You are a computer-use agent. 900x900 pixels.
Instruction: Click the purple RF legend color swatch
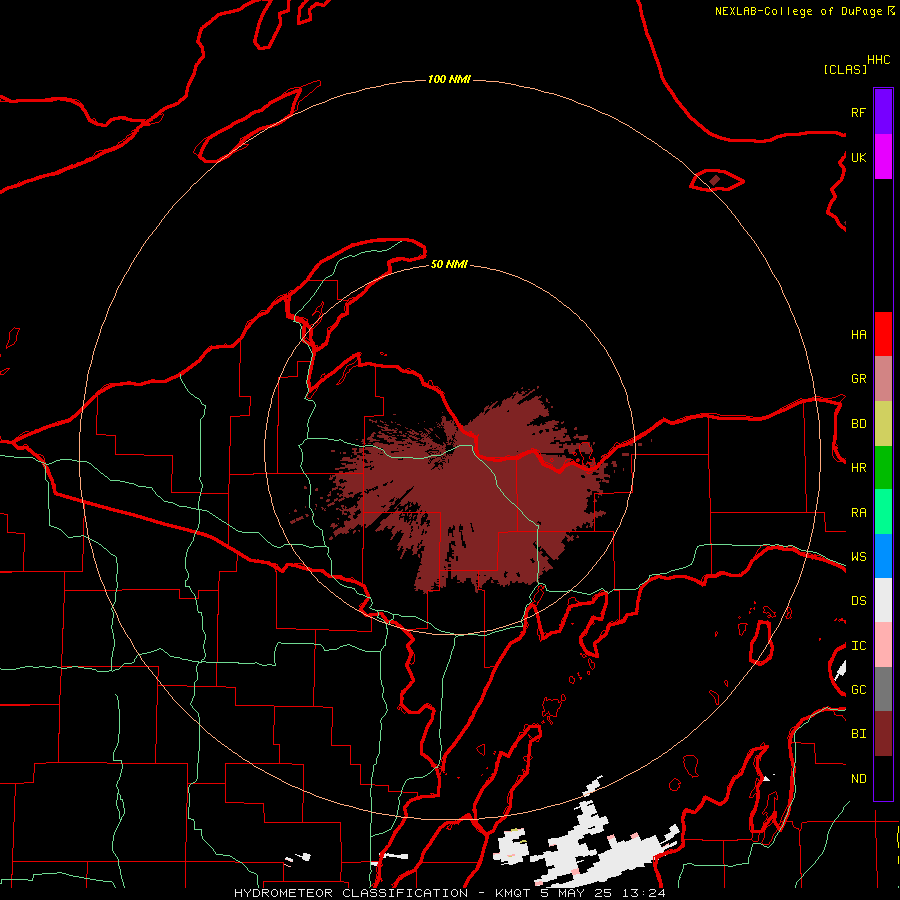[883, 112]
